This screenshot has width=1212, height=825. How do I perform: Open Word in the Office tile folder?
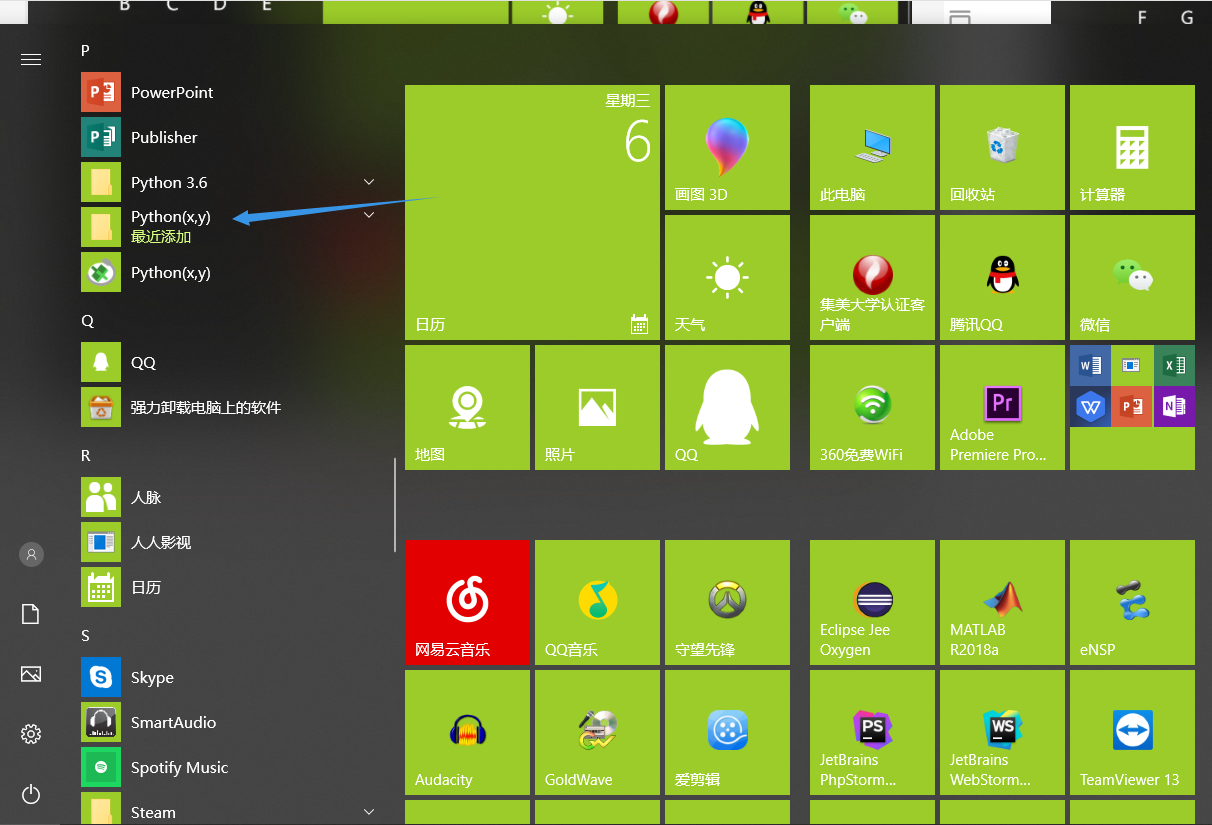[x=1090, y=365]
